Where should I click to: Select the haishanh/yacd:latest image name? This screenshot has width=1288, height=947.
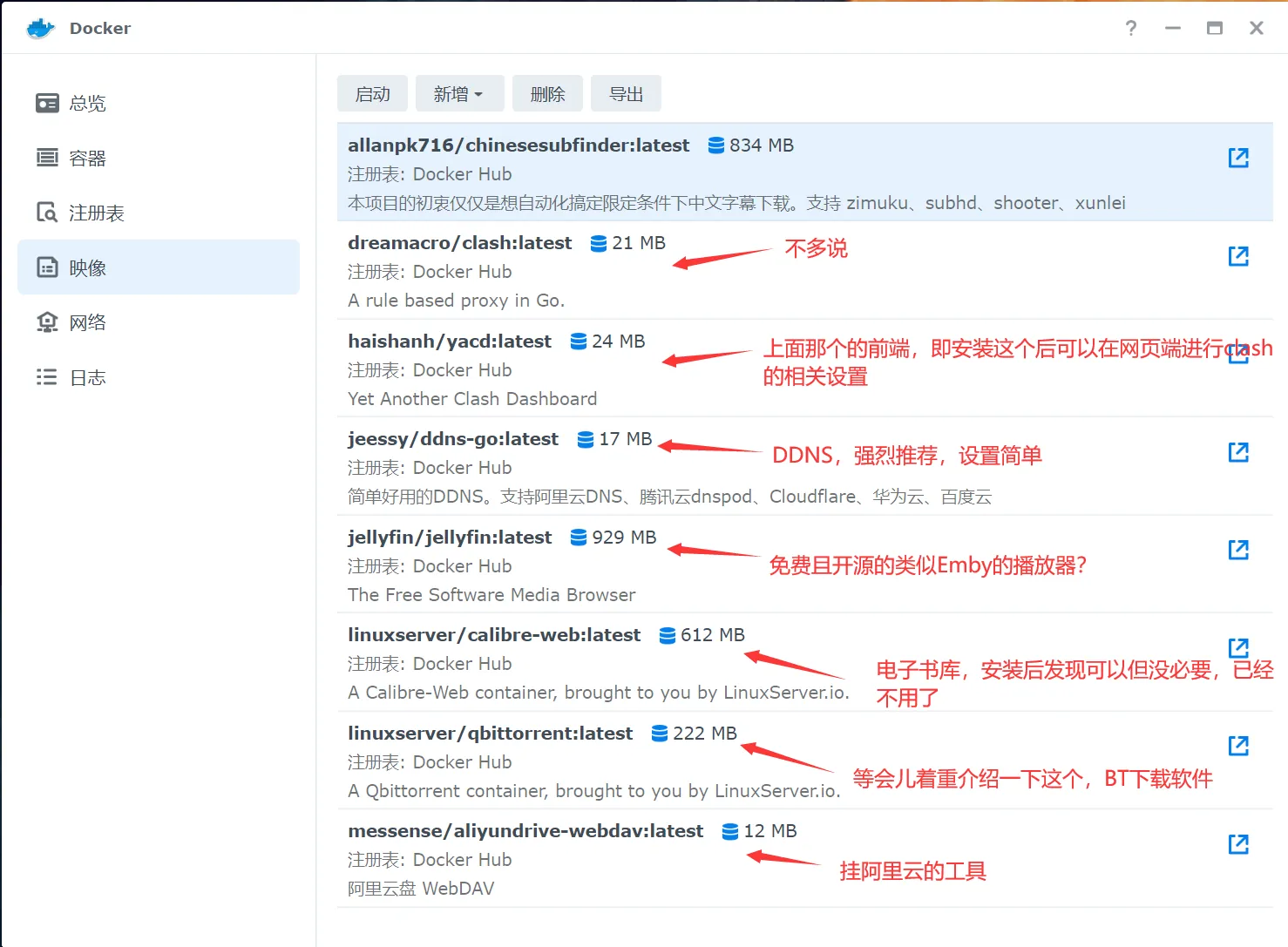coord(450,342)
